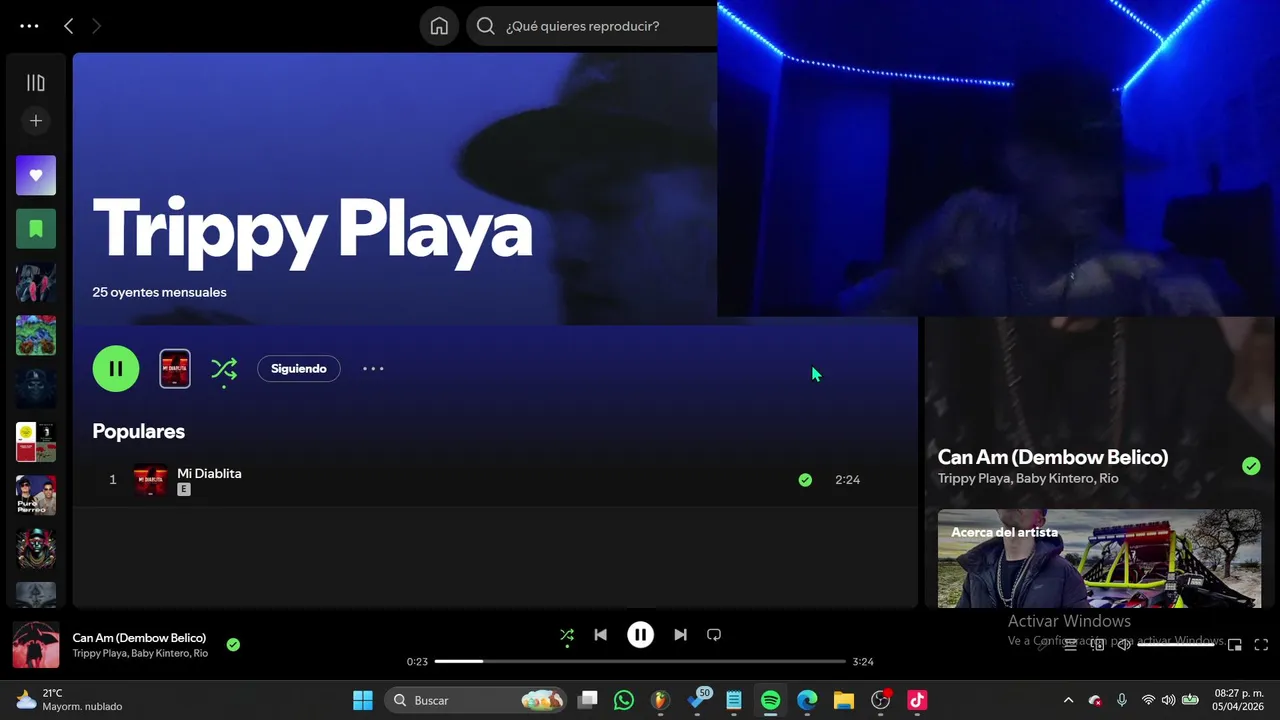Click '25 oyentes mensuales' text

click(x=159, y=292)
